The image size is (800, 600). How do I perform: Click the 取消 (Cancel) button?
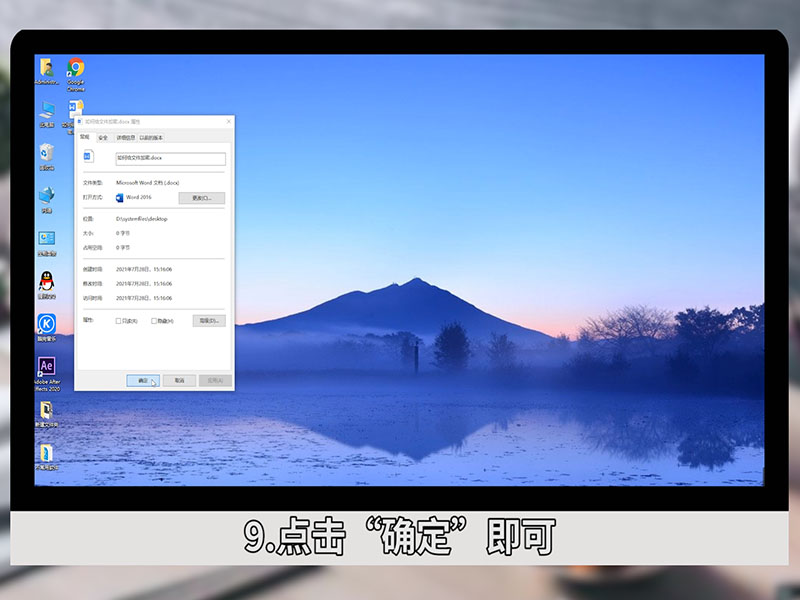(x=177, y=378)
